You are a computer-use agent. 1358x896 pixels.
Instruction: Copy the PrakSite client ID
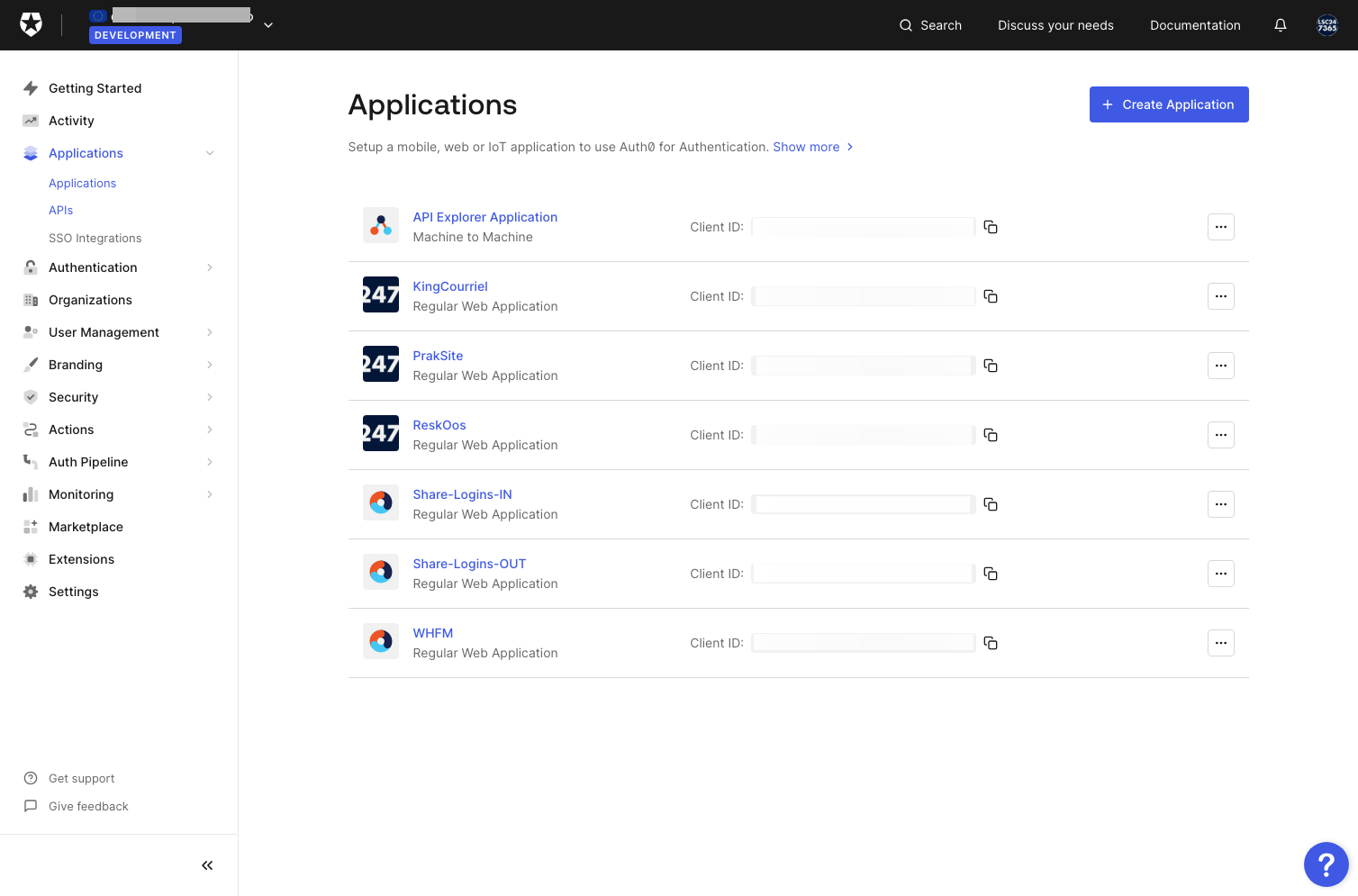pyautogui.click(x=991, y=366)
